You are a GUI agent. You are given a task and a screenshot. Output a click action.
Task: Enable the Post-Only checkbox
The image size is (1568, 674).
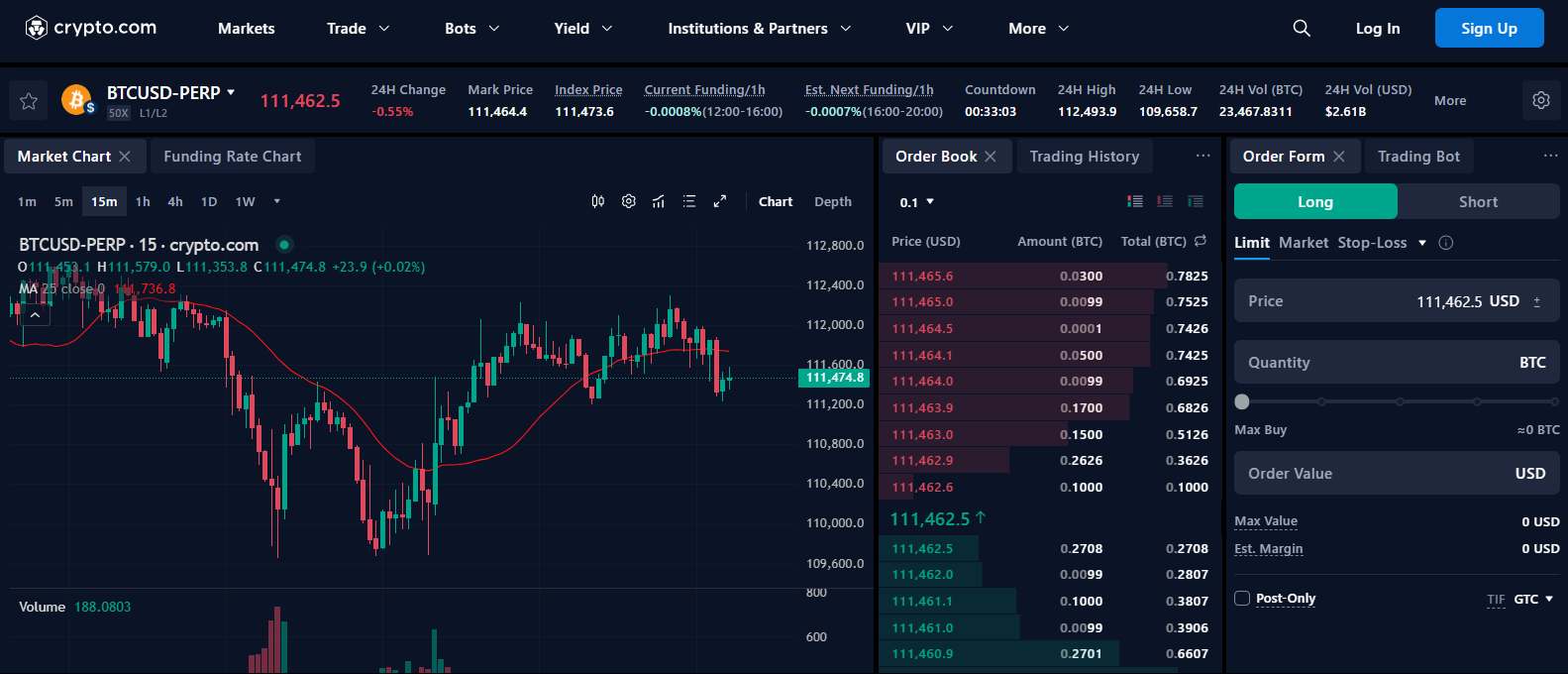coord(1242,598)
